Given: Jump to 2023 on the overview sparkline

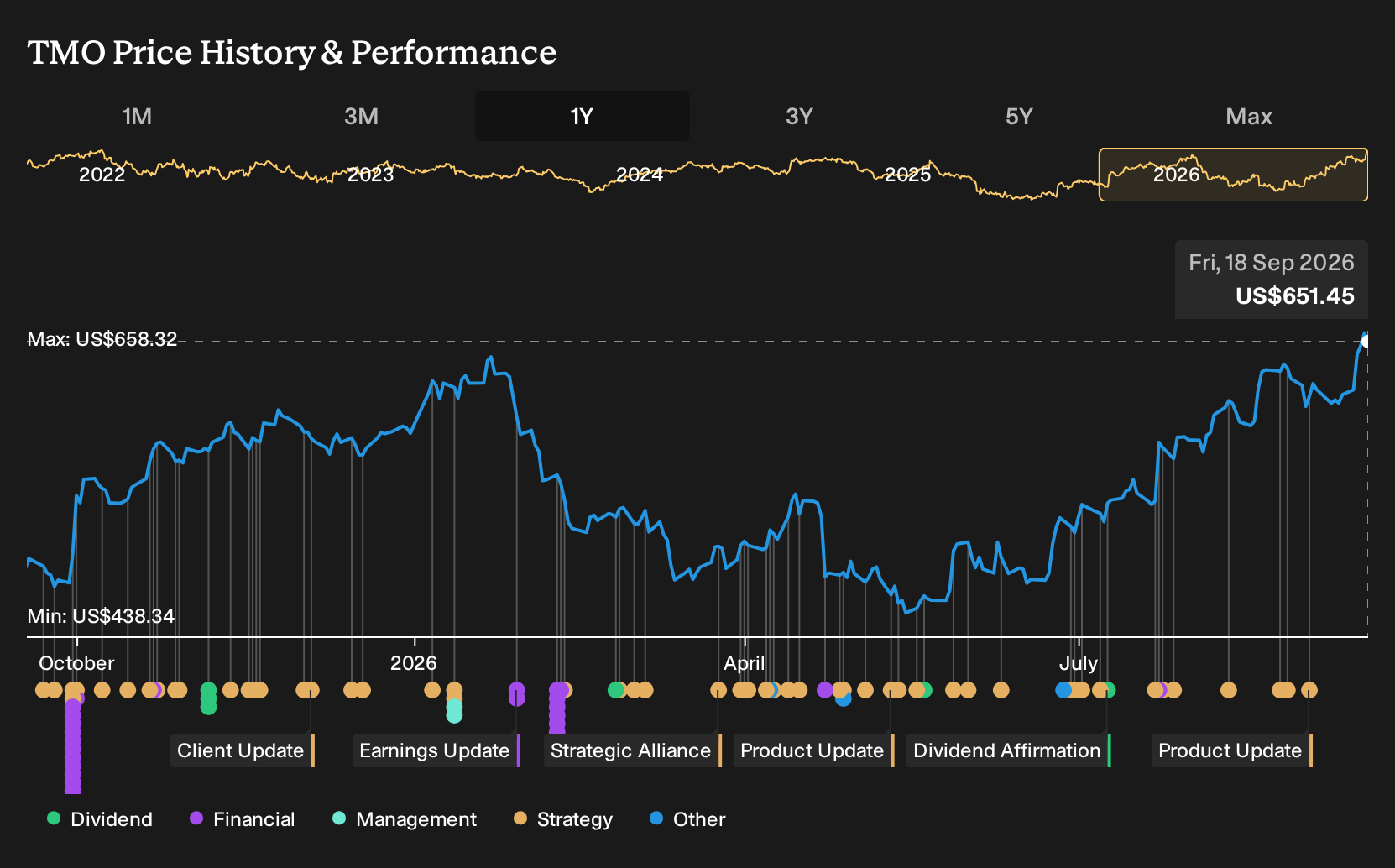Looking at the screenshot, I should coord(370,175).
